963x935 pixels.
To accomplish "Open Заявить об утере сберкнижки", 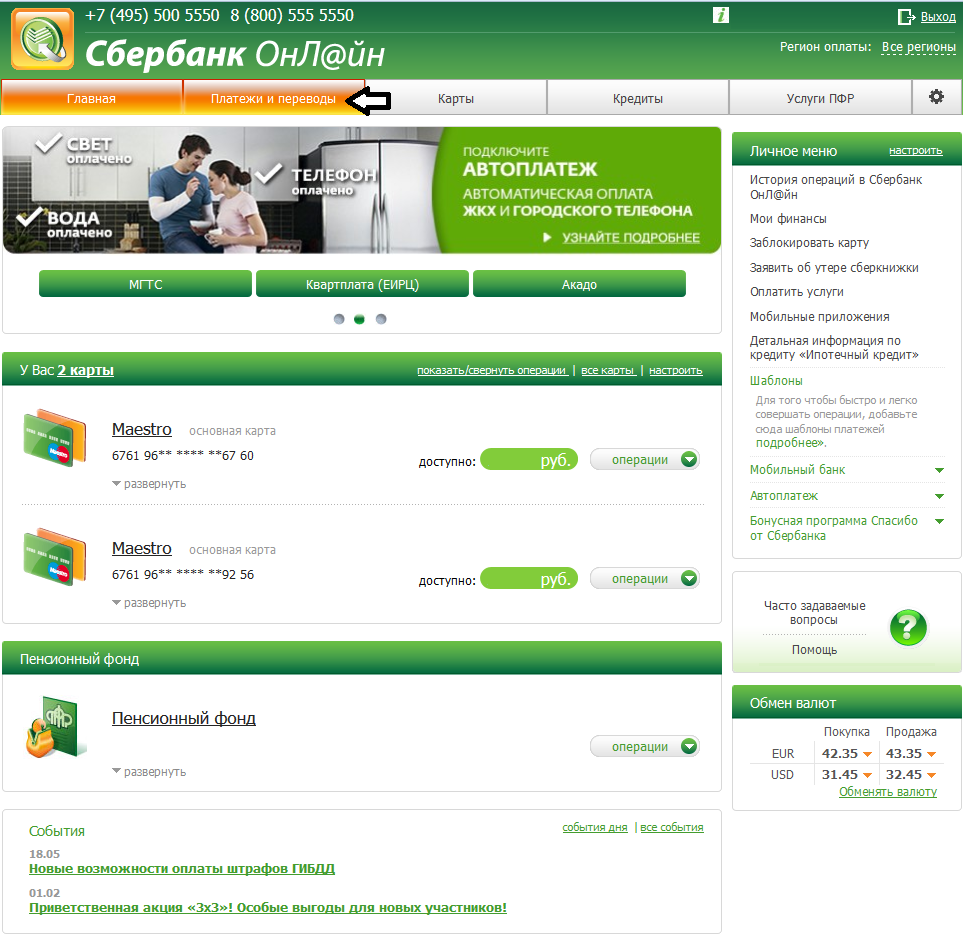I will [x=834, y=268].
